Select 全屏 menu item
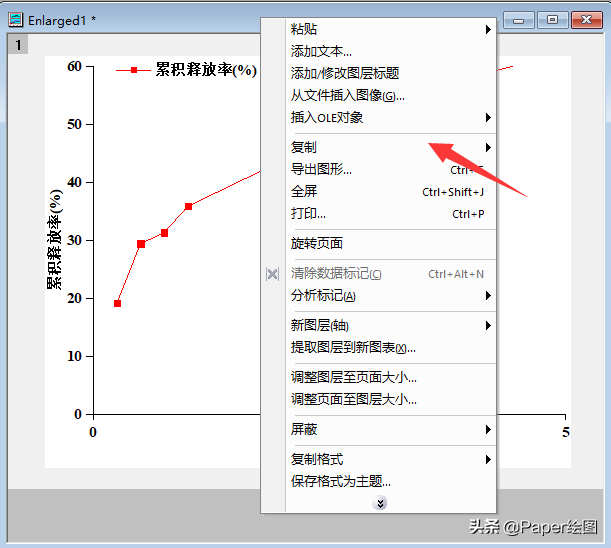Image resolution: width=611 pixels, height=548 pixels. pos(390,191)
